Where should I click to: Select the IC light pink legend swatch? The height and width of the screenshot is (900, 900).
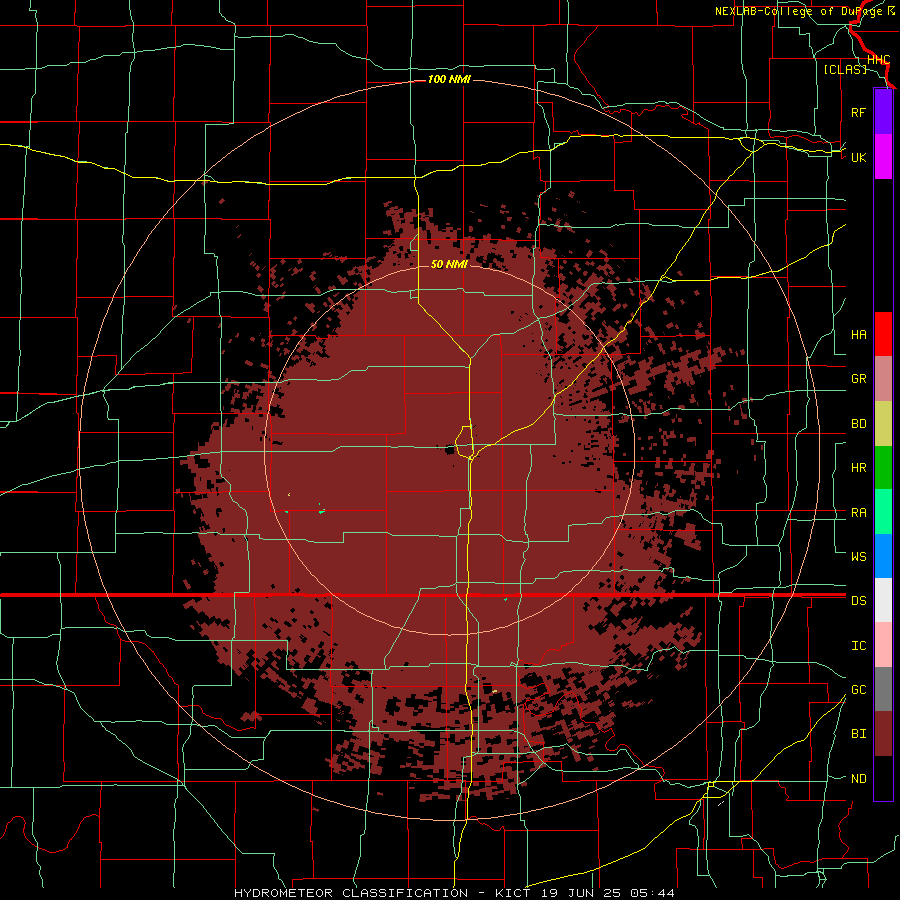click(883, 645)
